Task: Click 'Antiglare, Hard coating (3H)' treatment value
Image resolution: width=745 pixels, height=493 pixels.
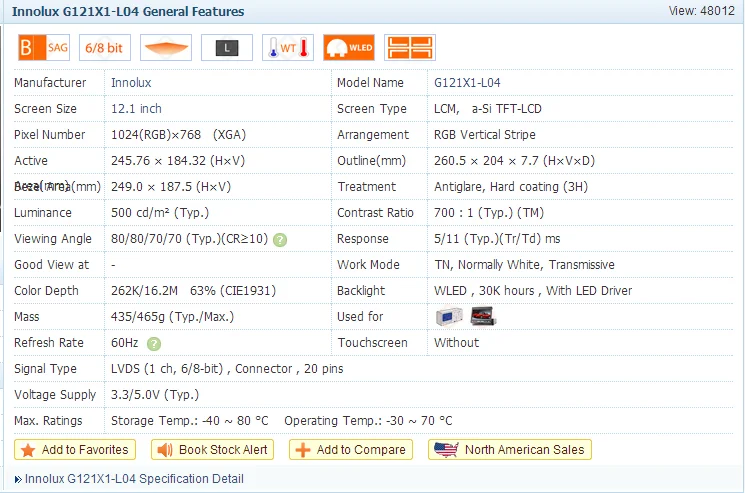Action: [511, 187]
